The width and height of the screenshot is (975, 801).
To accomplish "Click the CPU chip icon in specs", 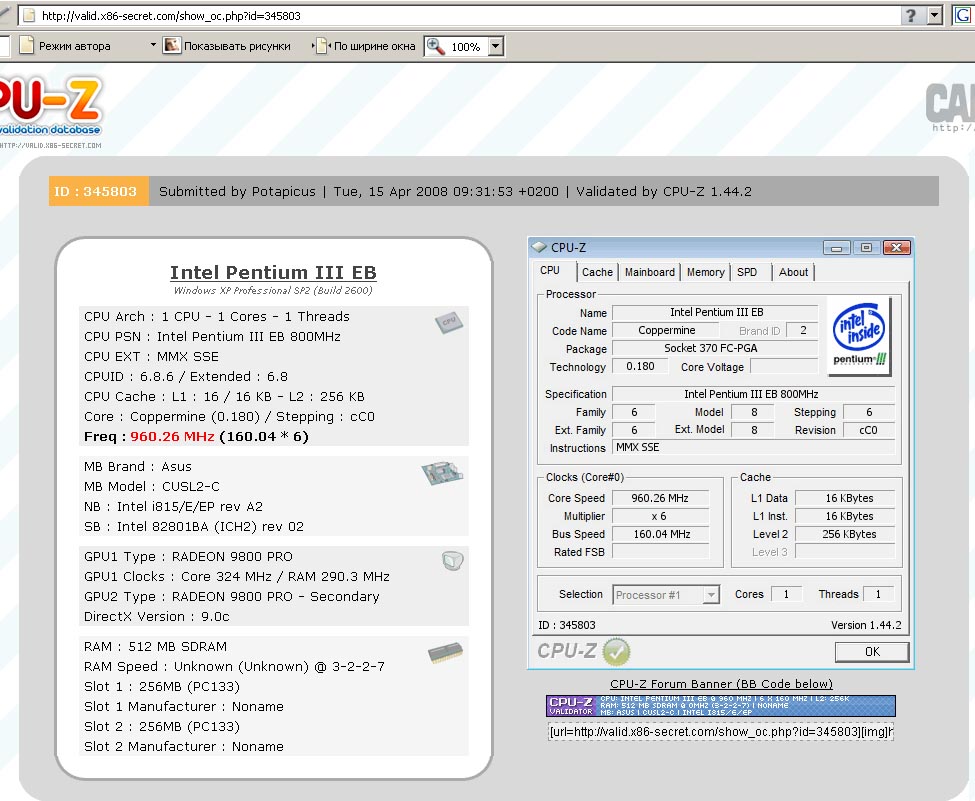I will [x=449, y=322].
